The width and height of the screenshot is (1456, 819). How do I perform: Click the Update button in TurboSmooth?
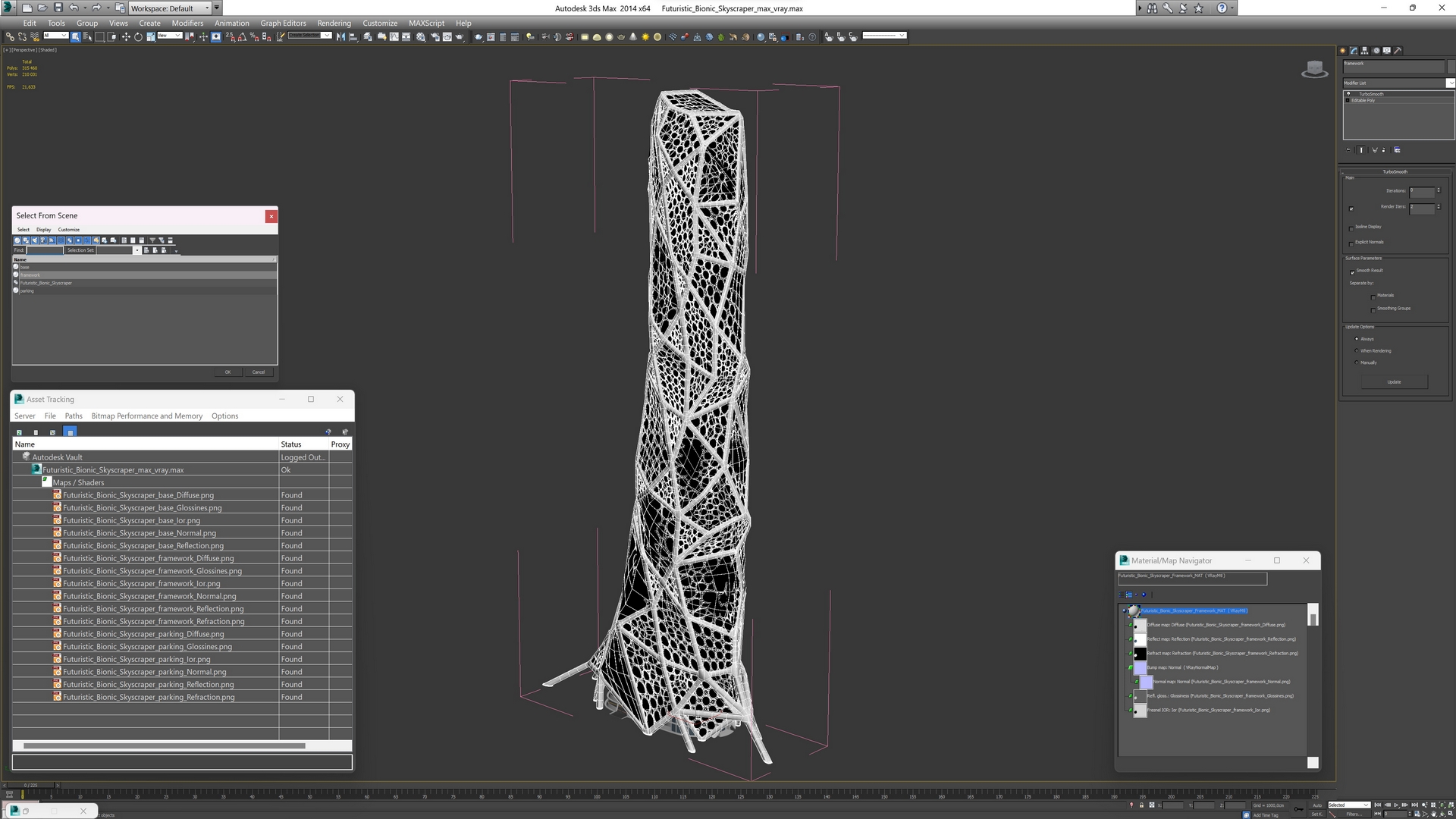pyautogui.click(x=1394, y=382)
